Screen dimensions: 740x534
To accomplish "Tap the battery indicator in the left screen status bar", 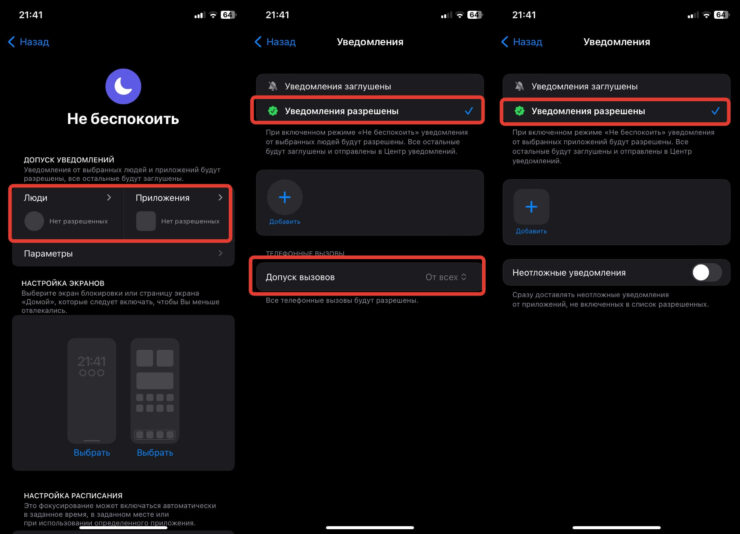I will tap(228, 15).
